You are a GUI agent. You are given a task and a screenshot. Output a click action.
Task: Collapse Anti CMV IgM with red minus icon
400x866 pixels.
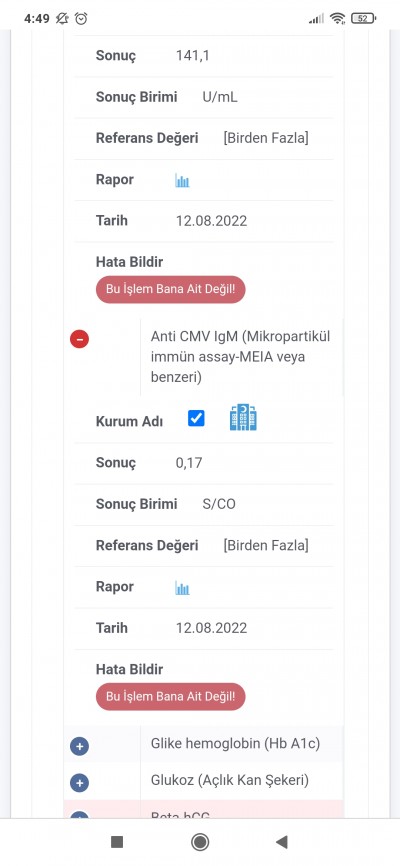click(79, 339)
